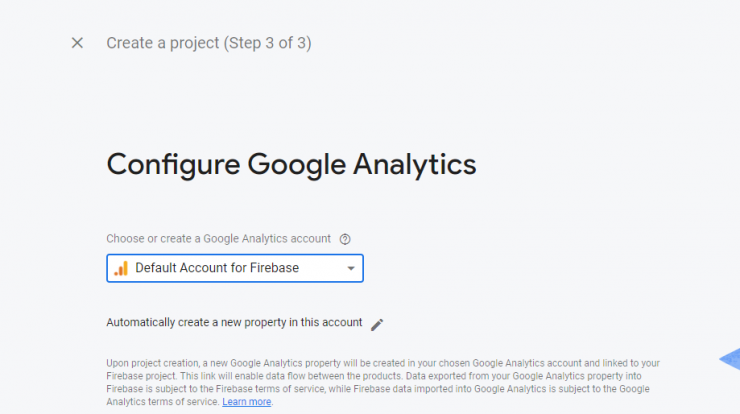Image resolution: width=740 pixels, height=414 pixels.
Task: Click the blue shape at right edge
Action: coord(731,359)
